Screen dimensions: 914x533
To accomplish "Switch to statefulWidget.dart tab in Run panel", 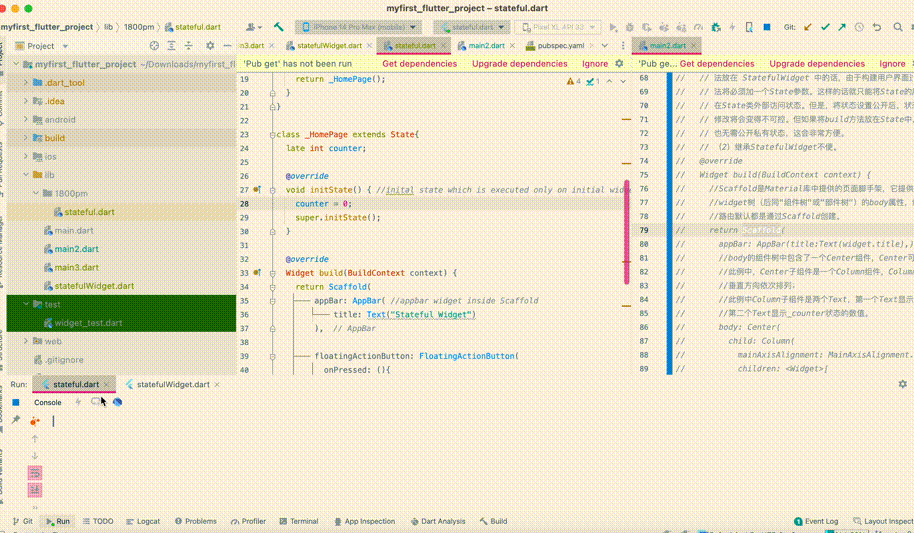I will point(172,384).
